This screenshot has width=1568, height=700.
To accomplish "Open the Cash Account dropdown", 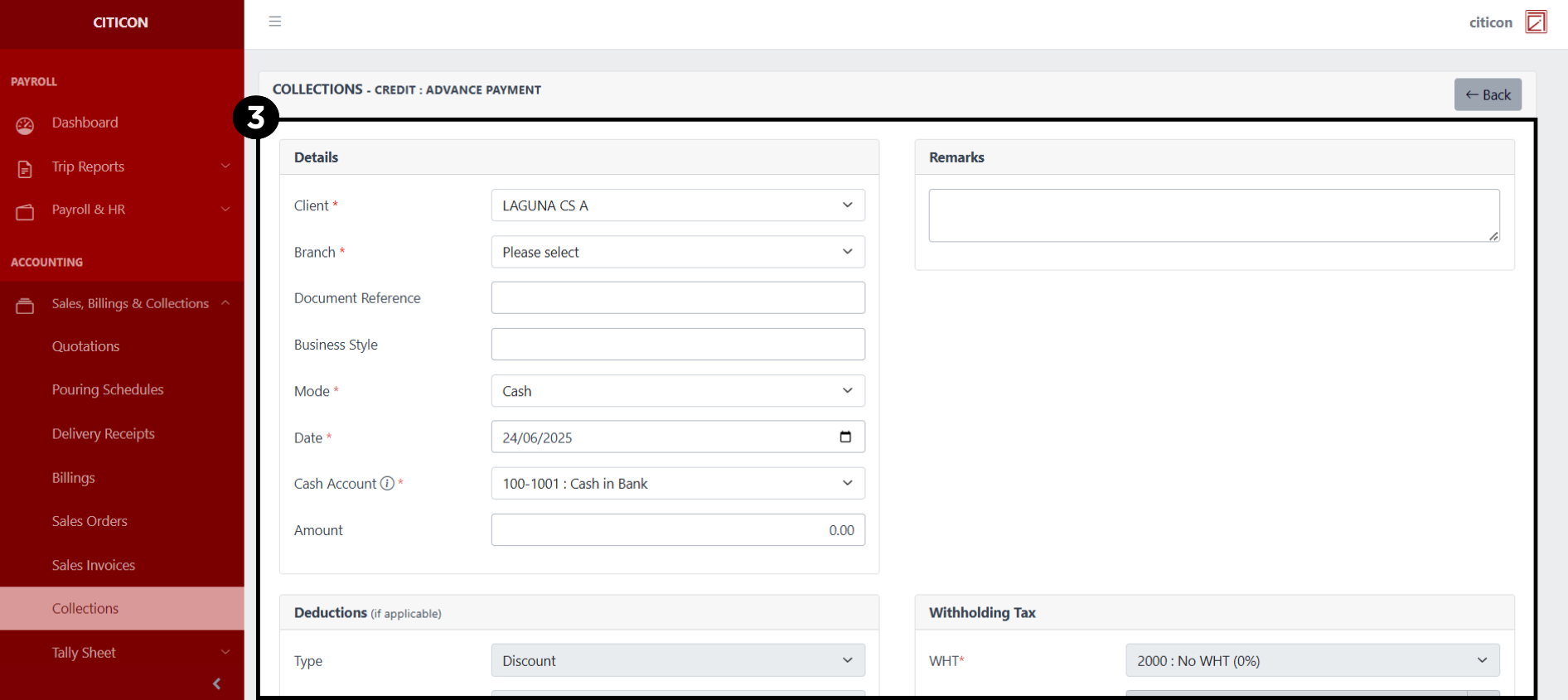I will [677, 484].
